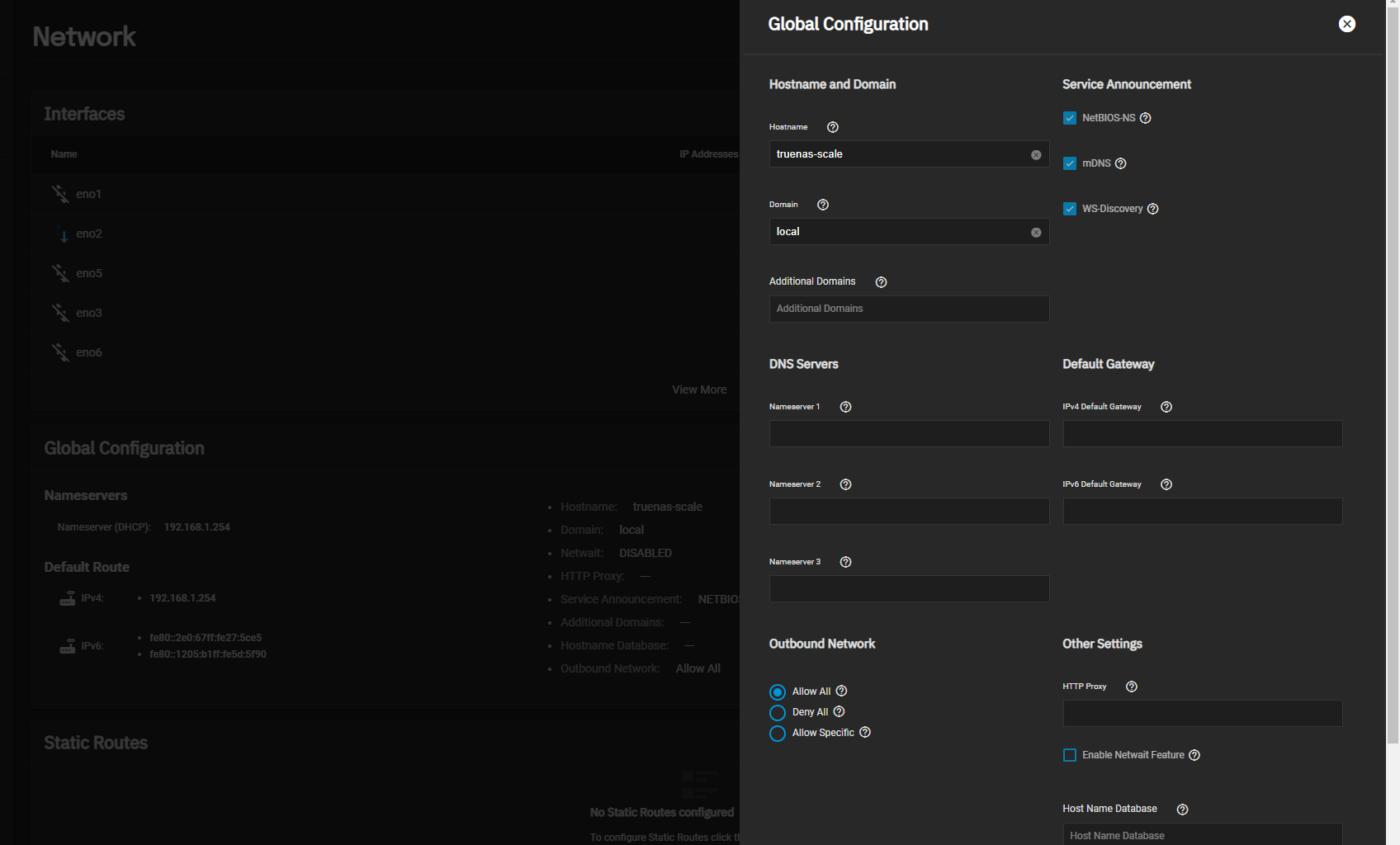The width and height of the screenshot is (1400, 845).
Task: Open help tooltip for Enable Netwait Feature
Action: tap(1194, 755)
